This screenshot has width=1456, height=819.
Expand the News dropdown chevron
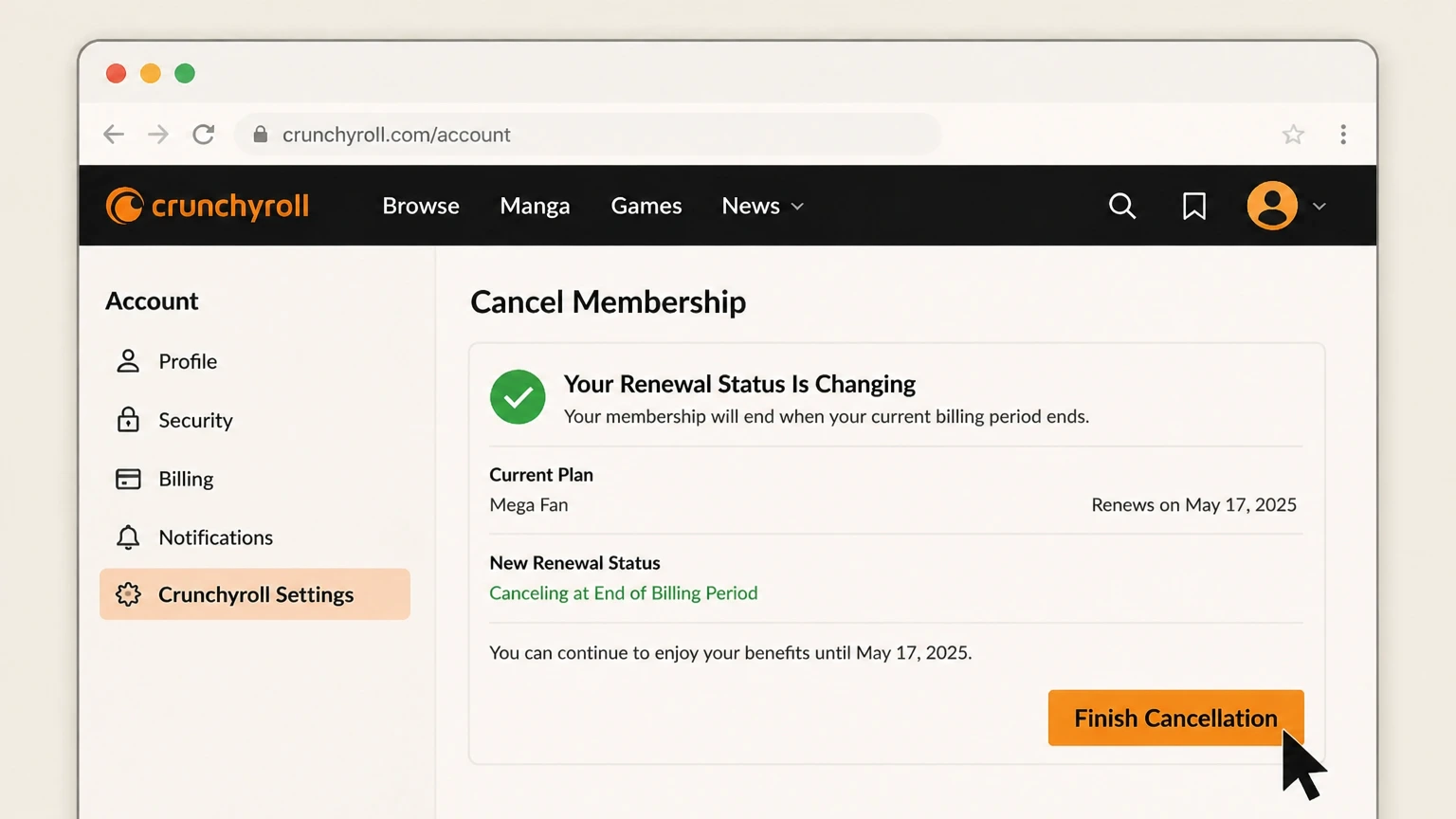797,207
